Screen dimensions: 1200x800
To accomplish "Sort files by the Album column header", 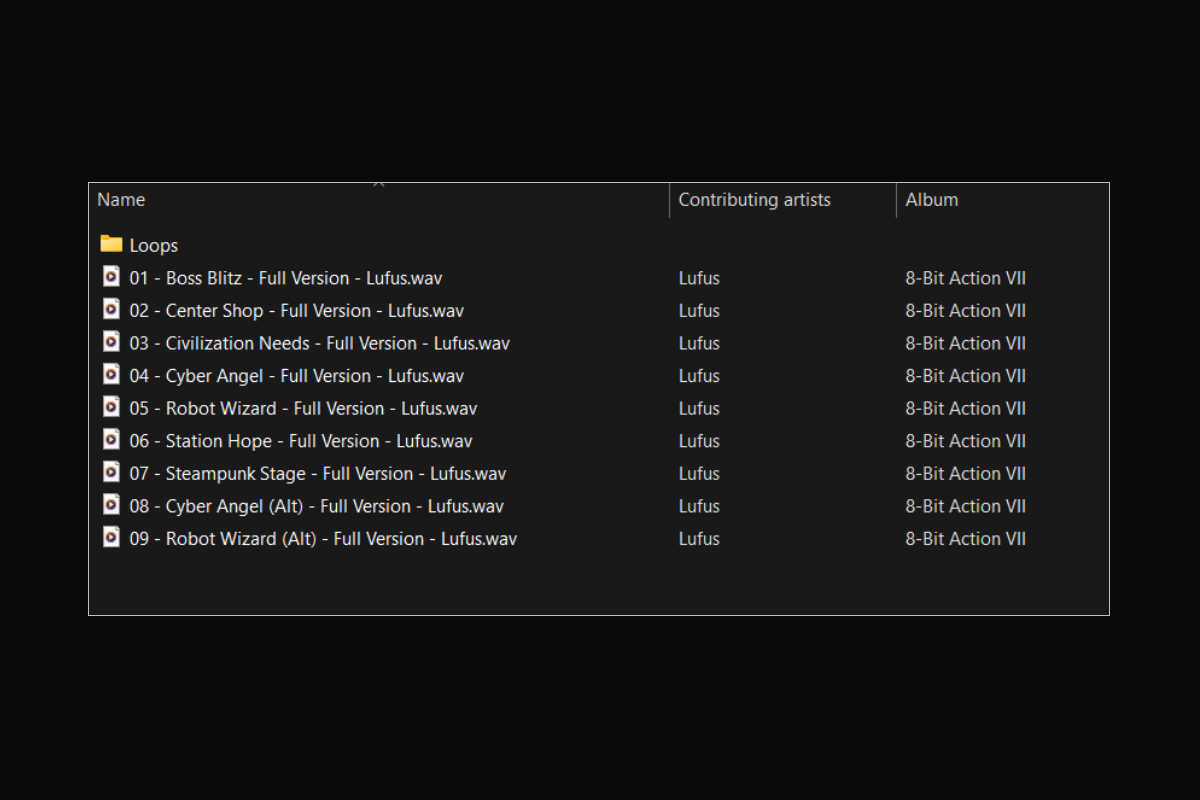I will [931, 200].
